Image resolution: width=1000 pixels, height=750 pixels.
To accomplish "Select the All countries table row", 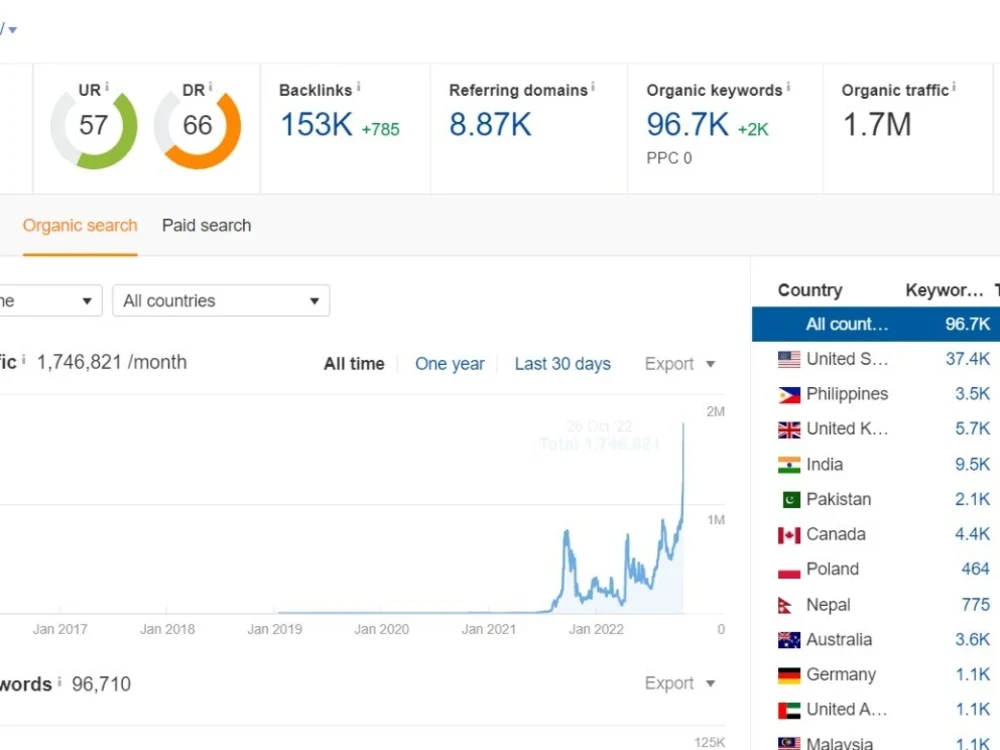I will click(x=876, y=324).
